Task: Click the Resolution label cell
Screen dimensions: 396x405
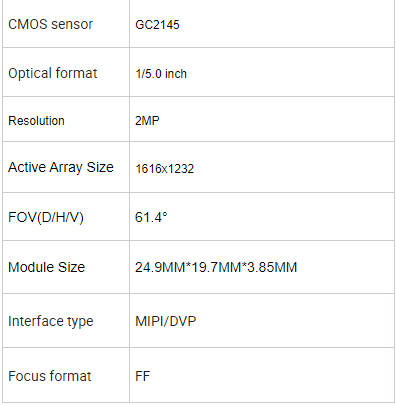Action: [x=66, y=119]
